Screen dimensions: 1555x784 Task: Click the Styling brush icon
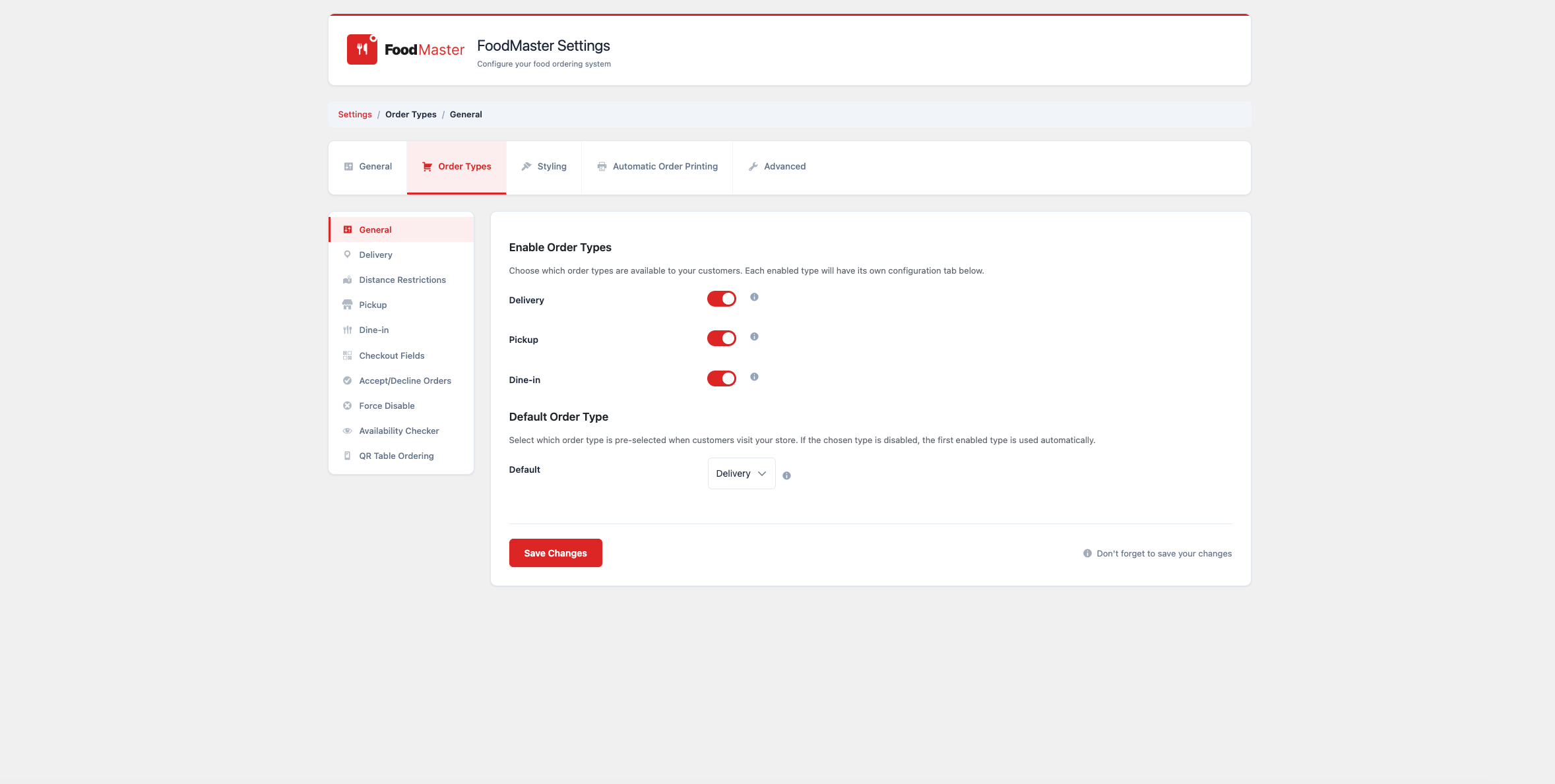tap(526, 167)
